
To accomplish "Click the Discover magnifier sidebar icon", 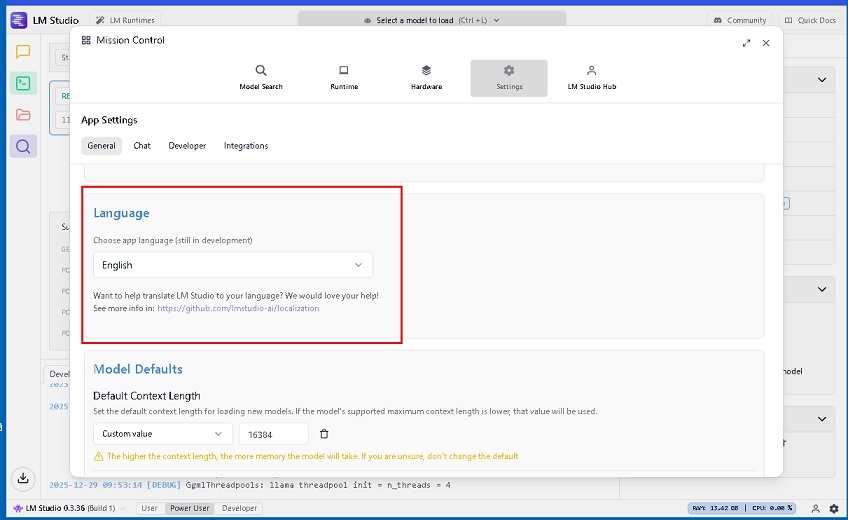I will point(23,146).
